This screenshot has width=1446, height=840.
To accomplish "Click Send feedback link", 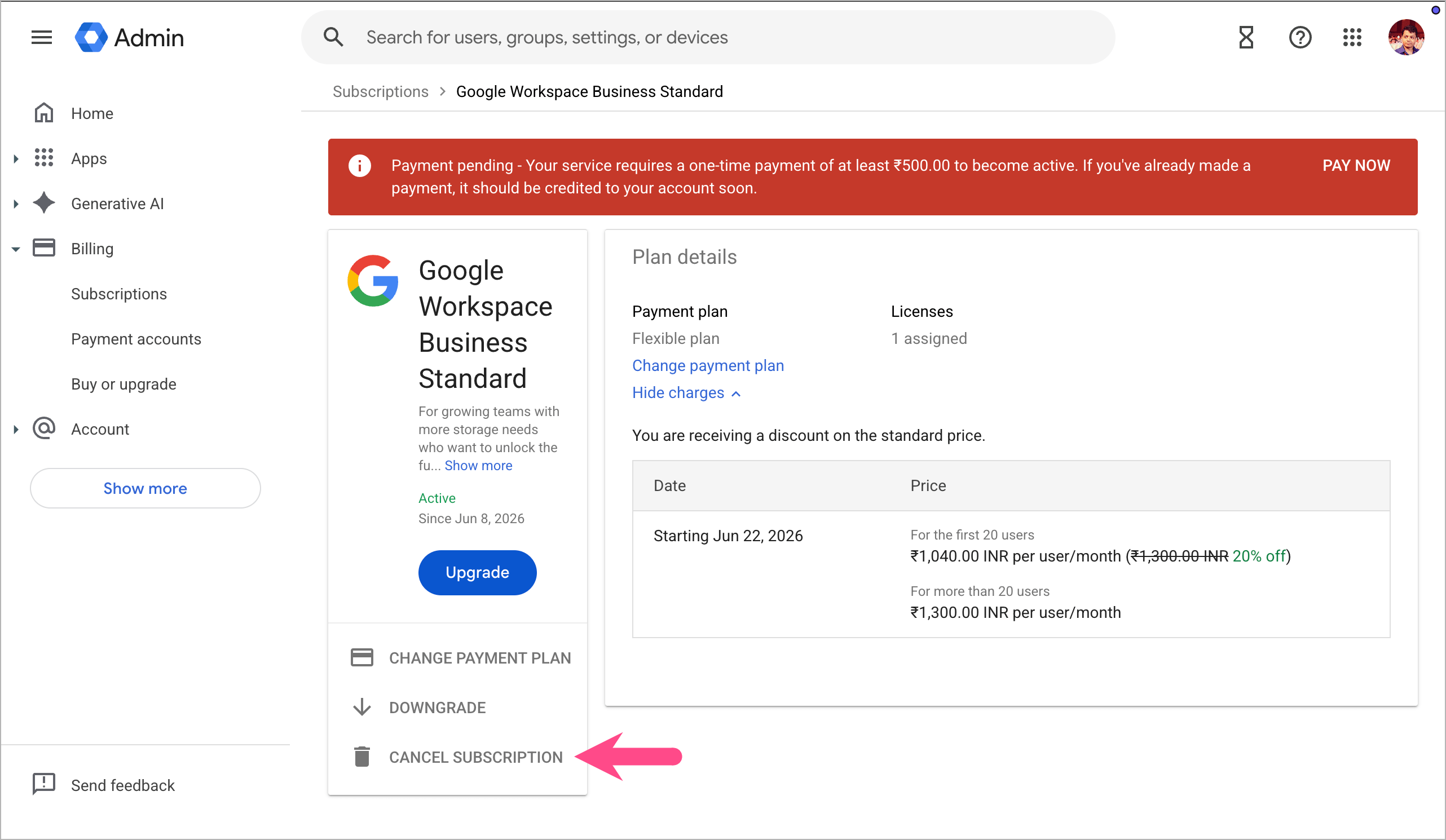I will [x=123, y=785].
